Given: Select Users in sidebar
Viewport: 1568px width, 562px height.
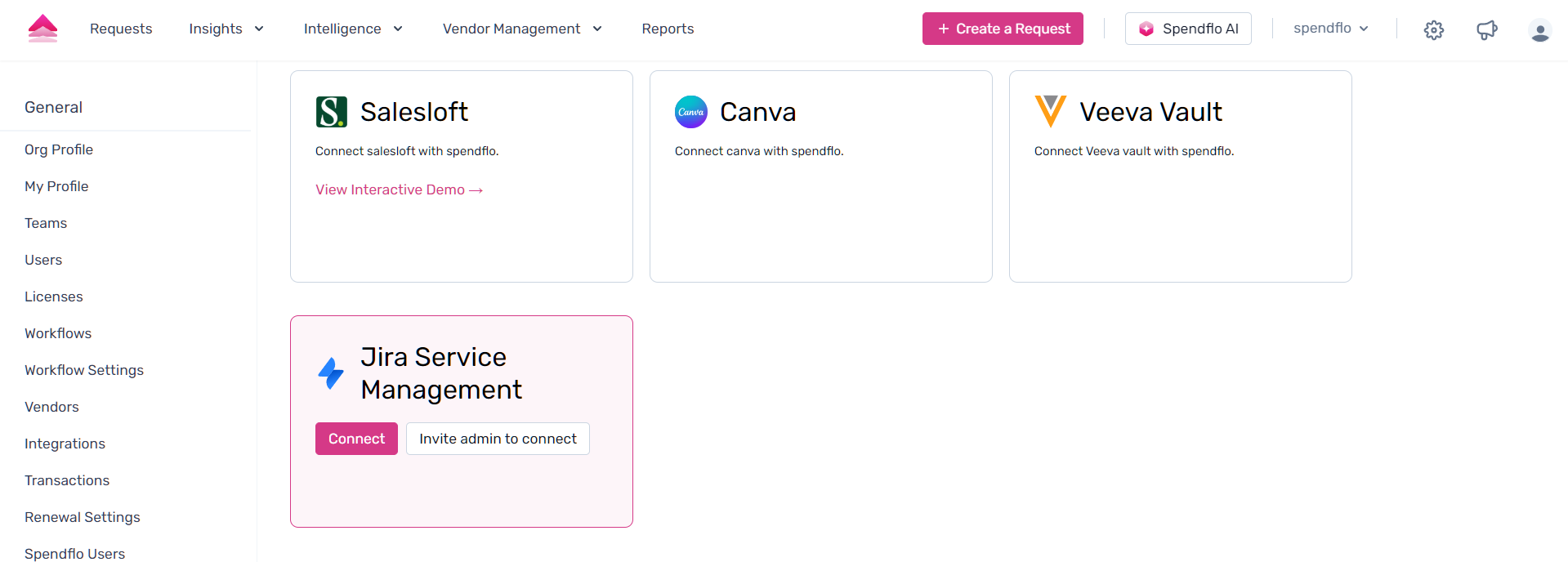Looking at the screenshot, I should pos(43,260).
